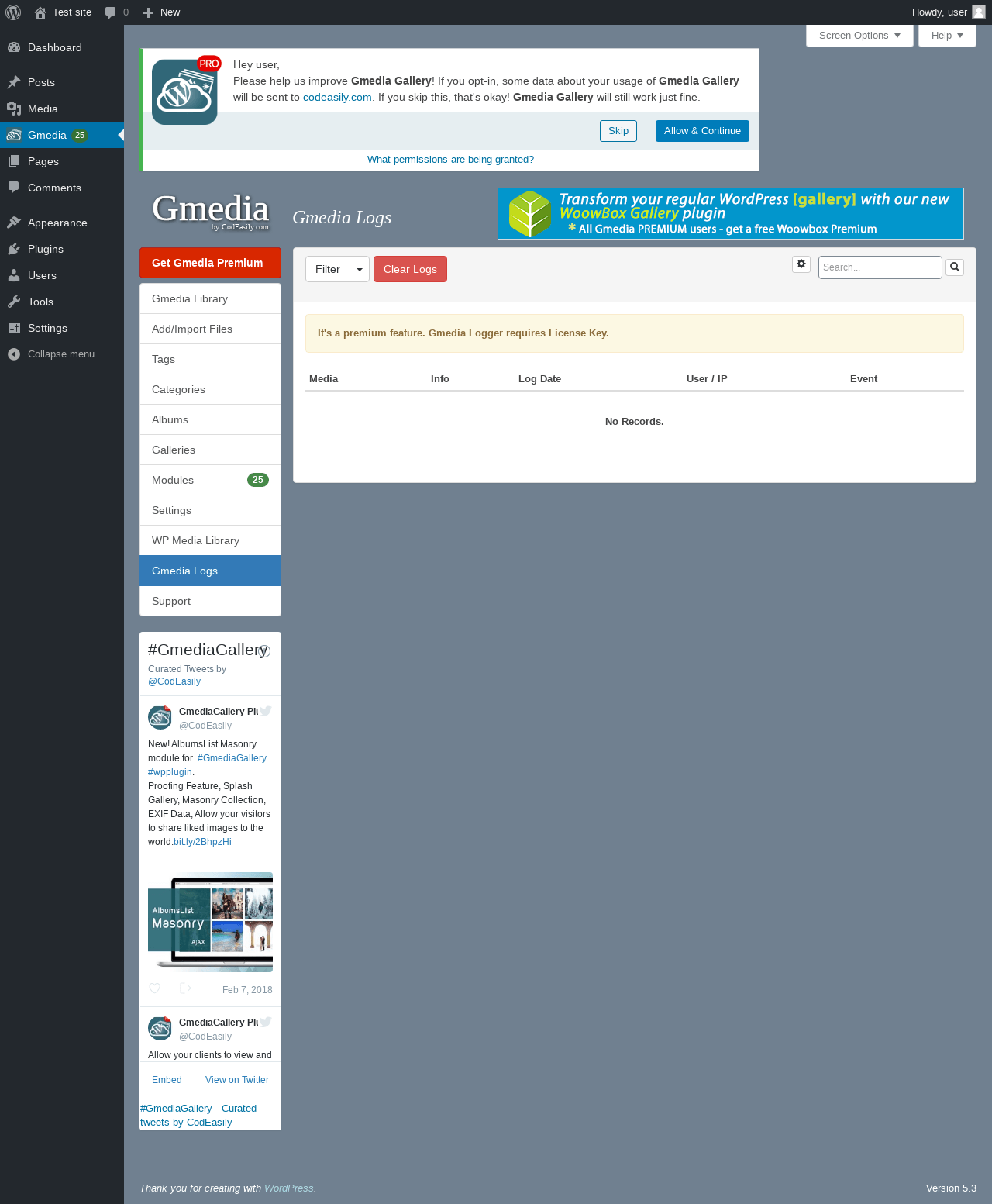Screen dimensions: 992x1204
Task: Like the Feb 7, 2018 tweet
Action: [x=154, y=988]
